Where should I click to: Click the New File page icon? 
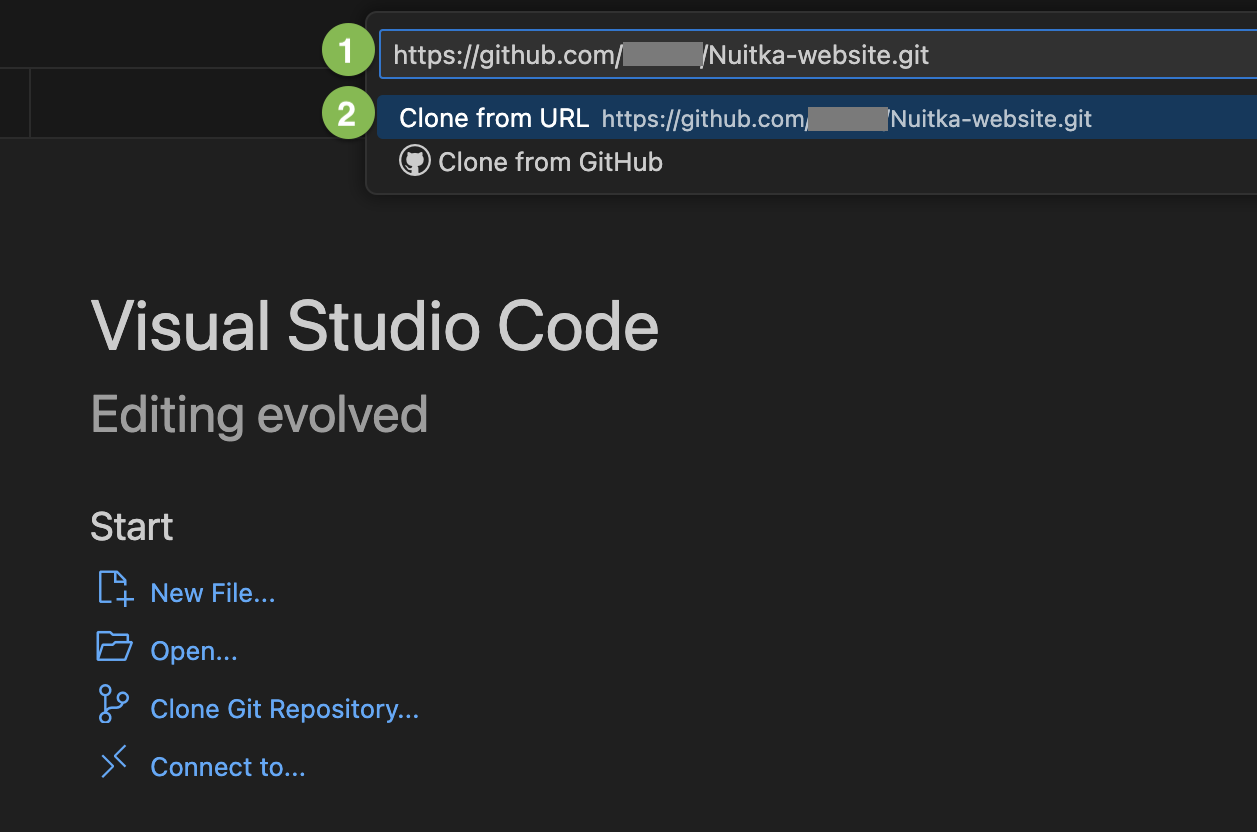[x=114, y=589]
